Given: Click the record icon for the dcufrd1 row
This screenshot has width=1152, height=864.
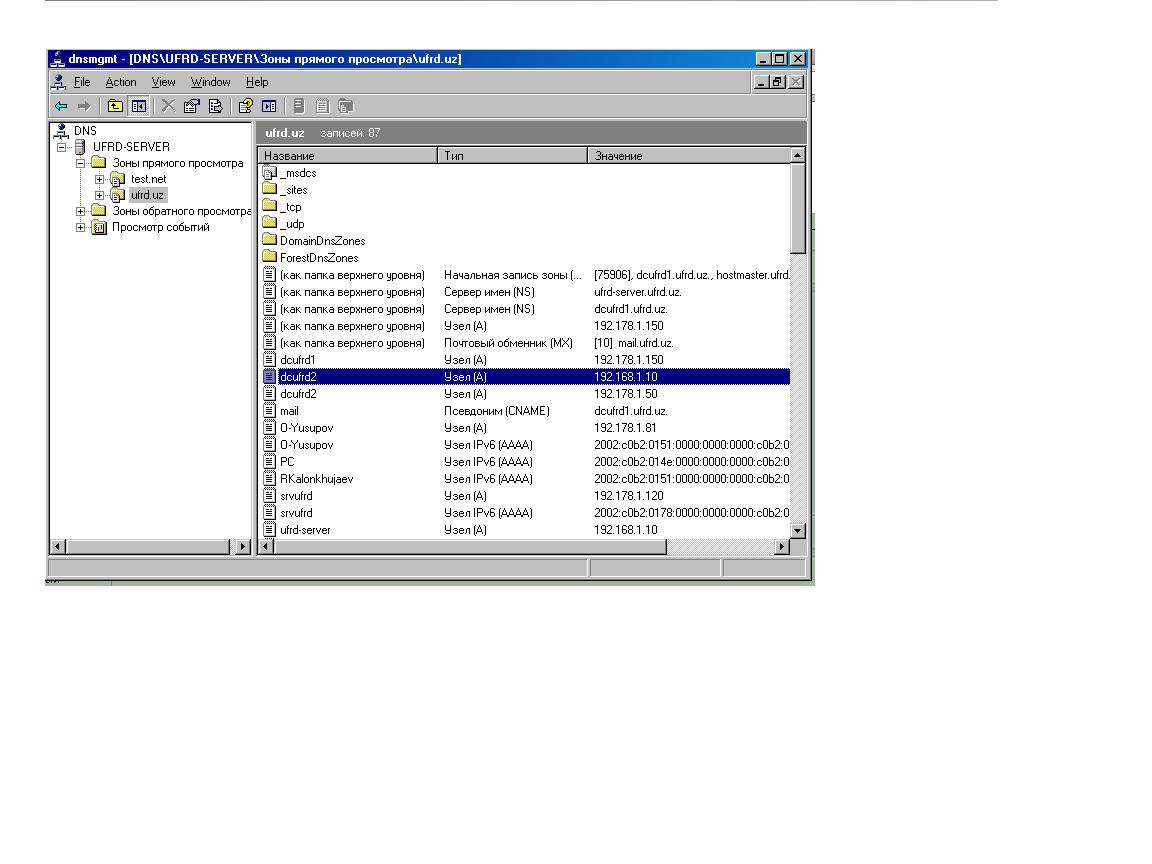Looking at the screenshot, I should pos(270,360).
